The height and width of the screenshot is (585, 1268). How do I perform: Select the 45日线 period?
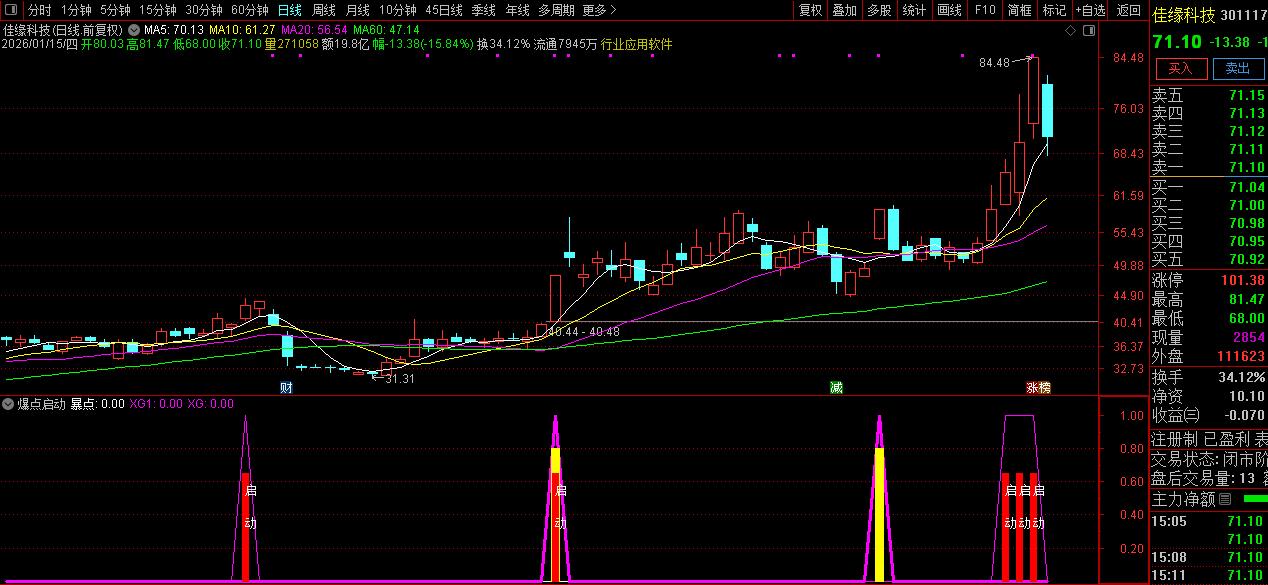pyautogui.click(x=444, y=10)
